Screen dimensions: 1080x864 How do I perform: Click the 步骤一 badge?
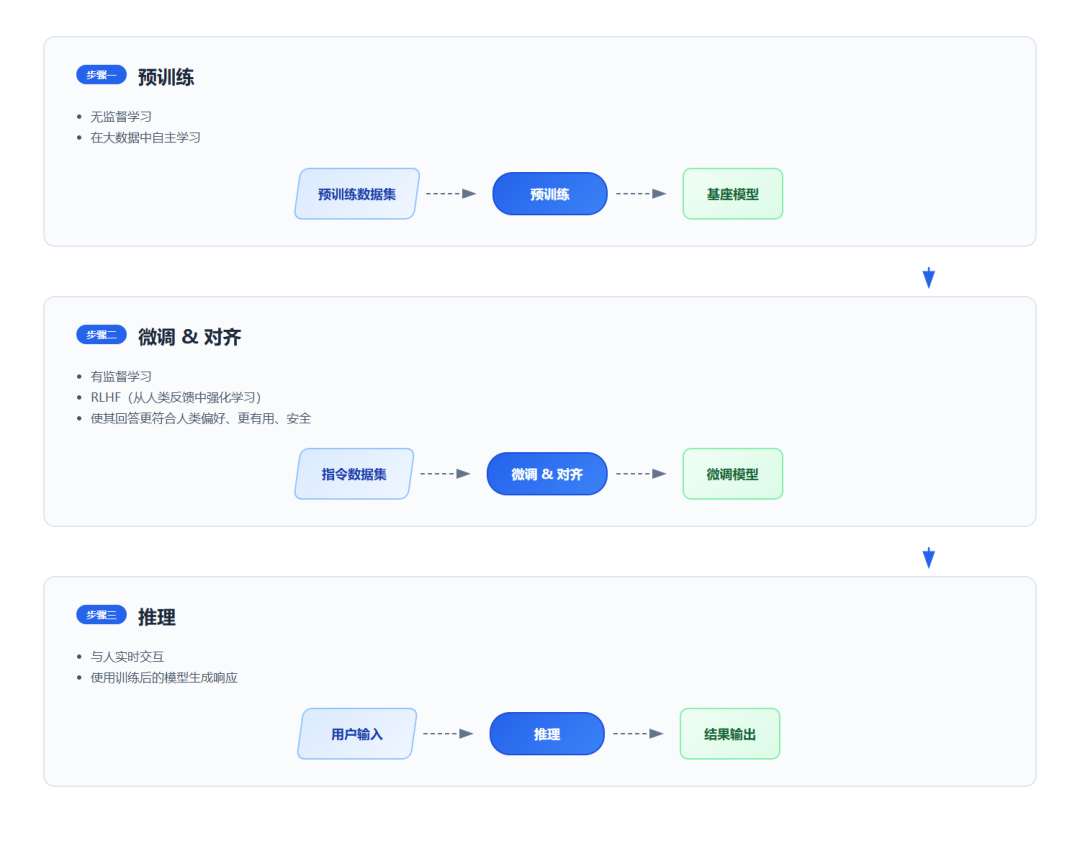[x=101, y=74]
